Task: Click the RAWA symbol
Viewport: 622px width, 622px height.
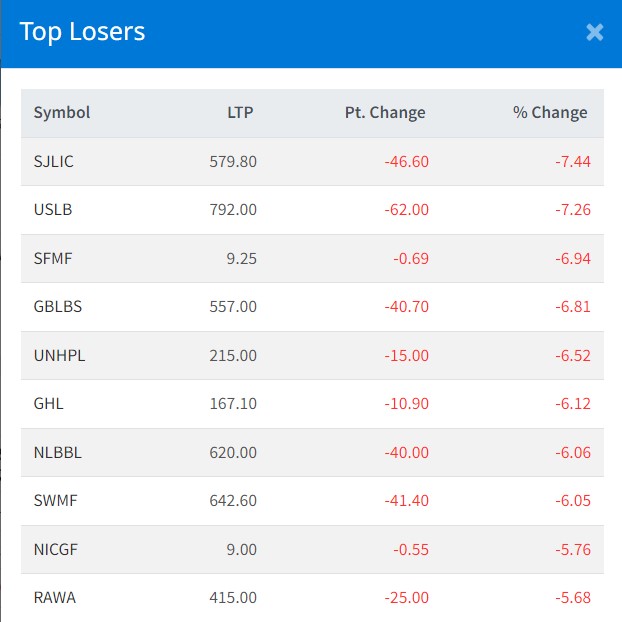Action: 55,598
